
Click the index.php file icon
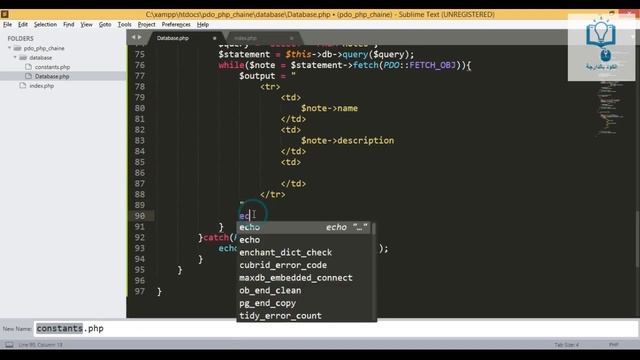click(x=23, y=85)
